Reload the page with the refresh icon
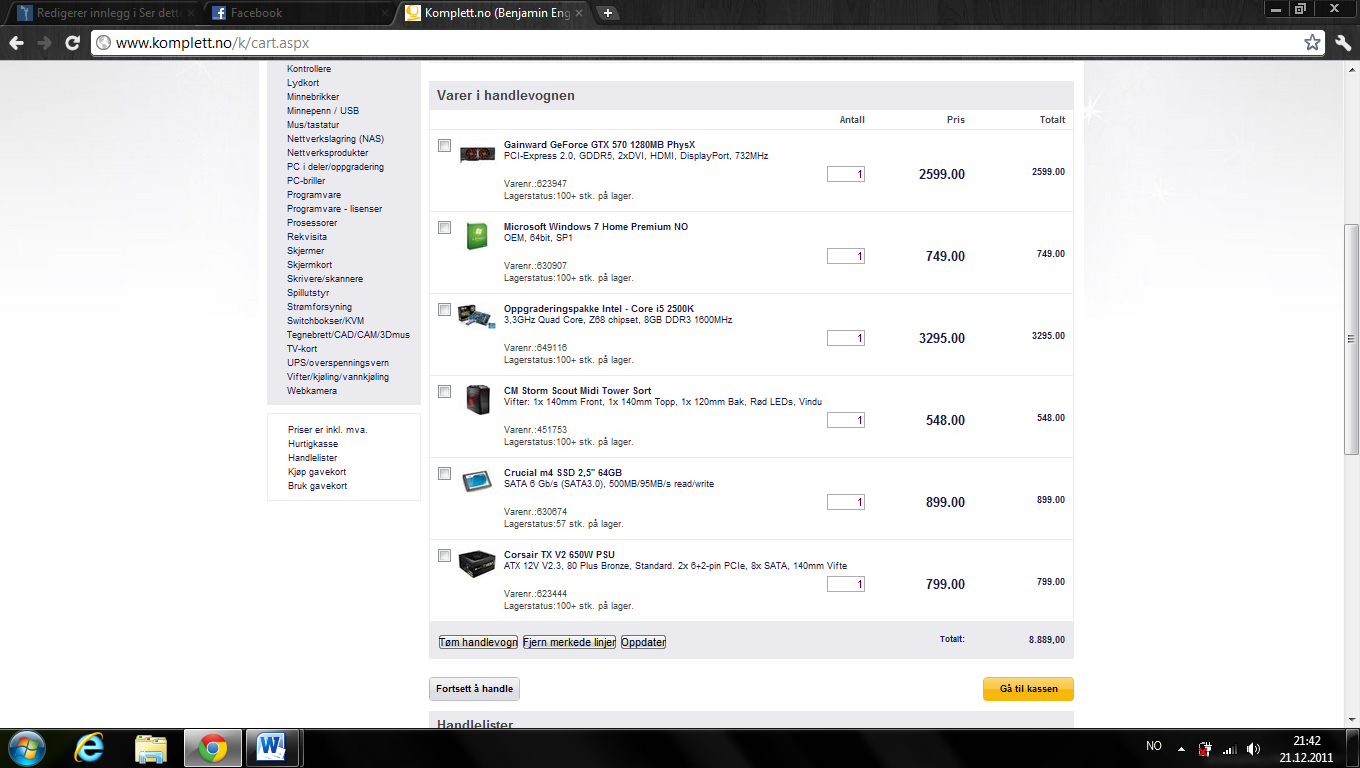The height and width of the screenshot is (768, 1360). (72, 43)
